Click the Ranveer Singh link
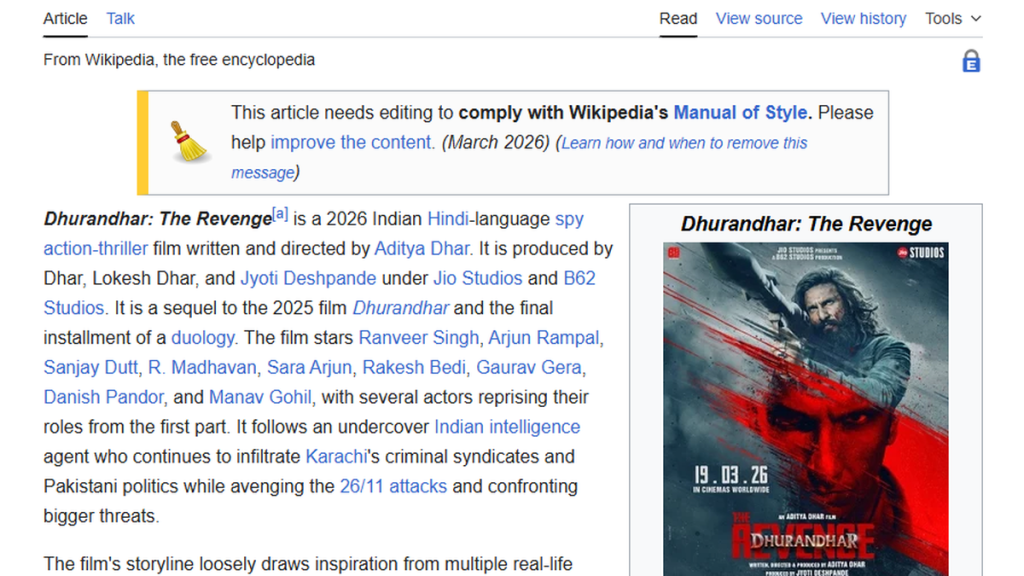The height and width of the screenshot is (576, 1024). [x=418, y=337]
